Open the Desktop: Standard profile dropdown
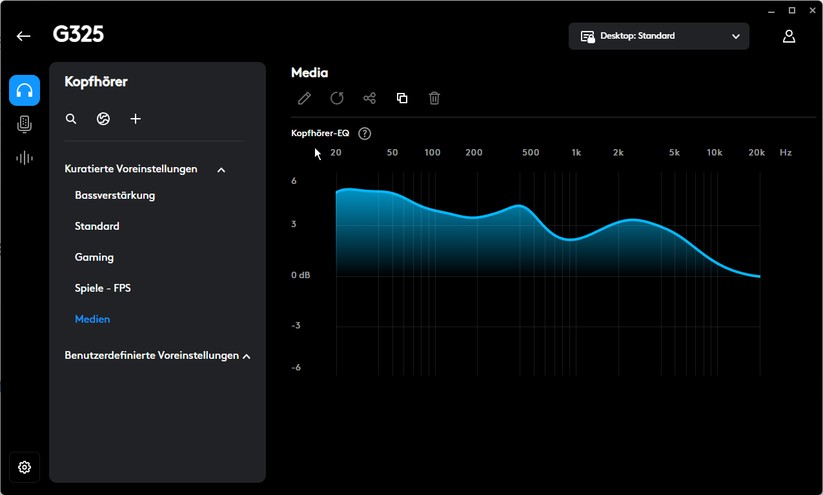Viewport: 823px width, 495px height. point(659,36)
